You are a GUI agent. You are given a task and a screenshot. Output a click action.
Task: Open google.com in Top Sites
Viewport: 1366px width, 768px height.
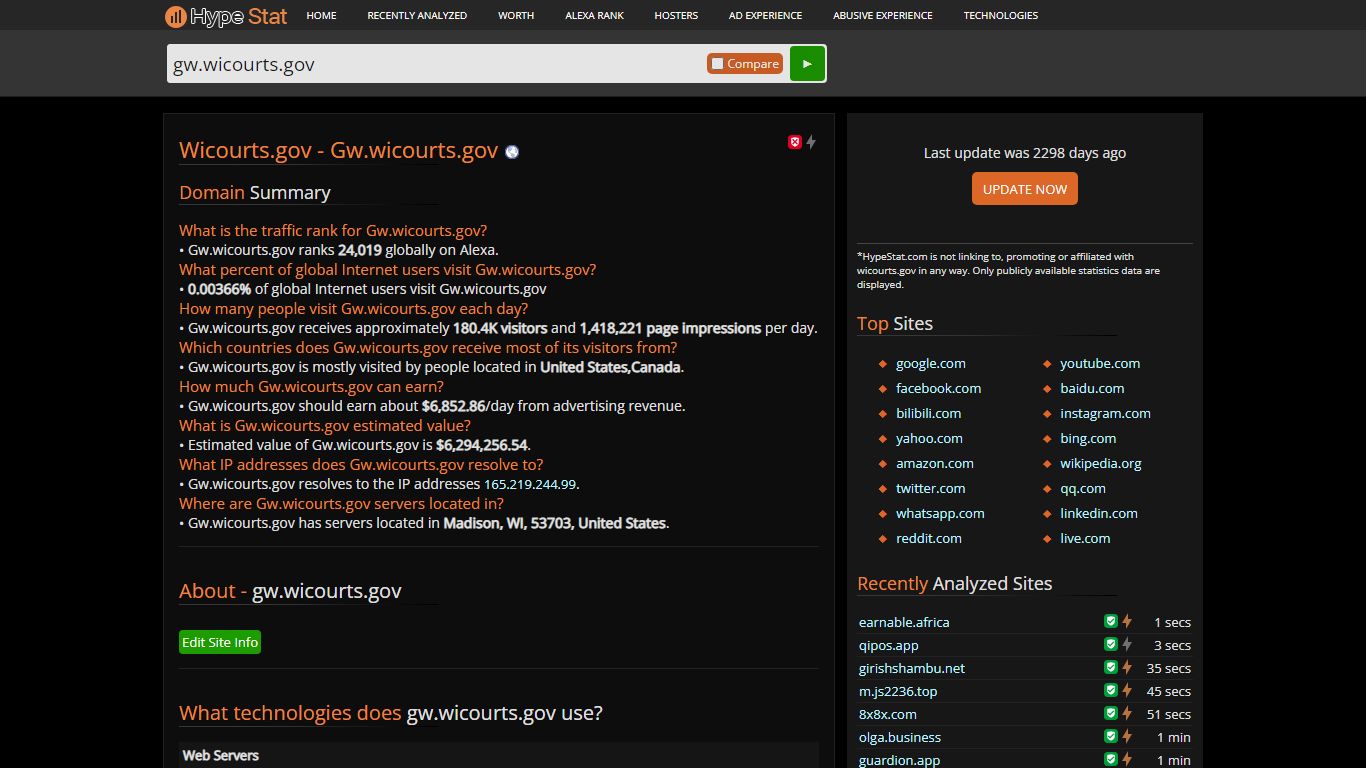click(931, 363)
